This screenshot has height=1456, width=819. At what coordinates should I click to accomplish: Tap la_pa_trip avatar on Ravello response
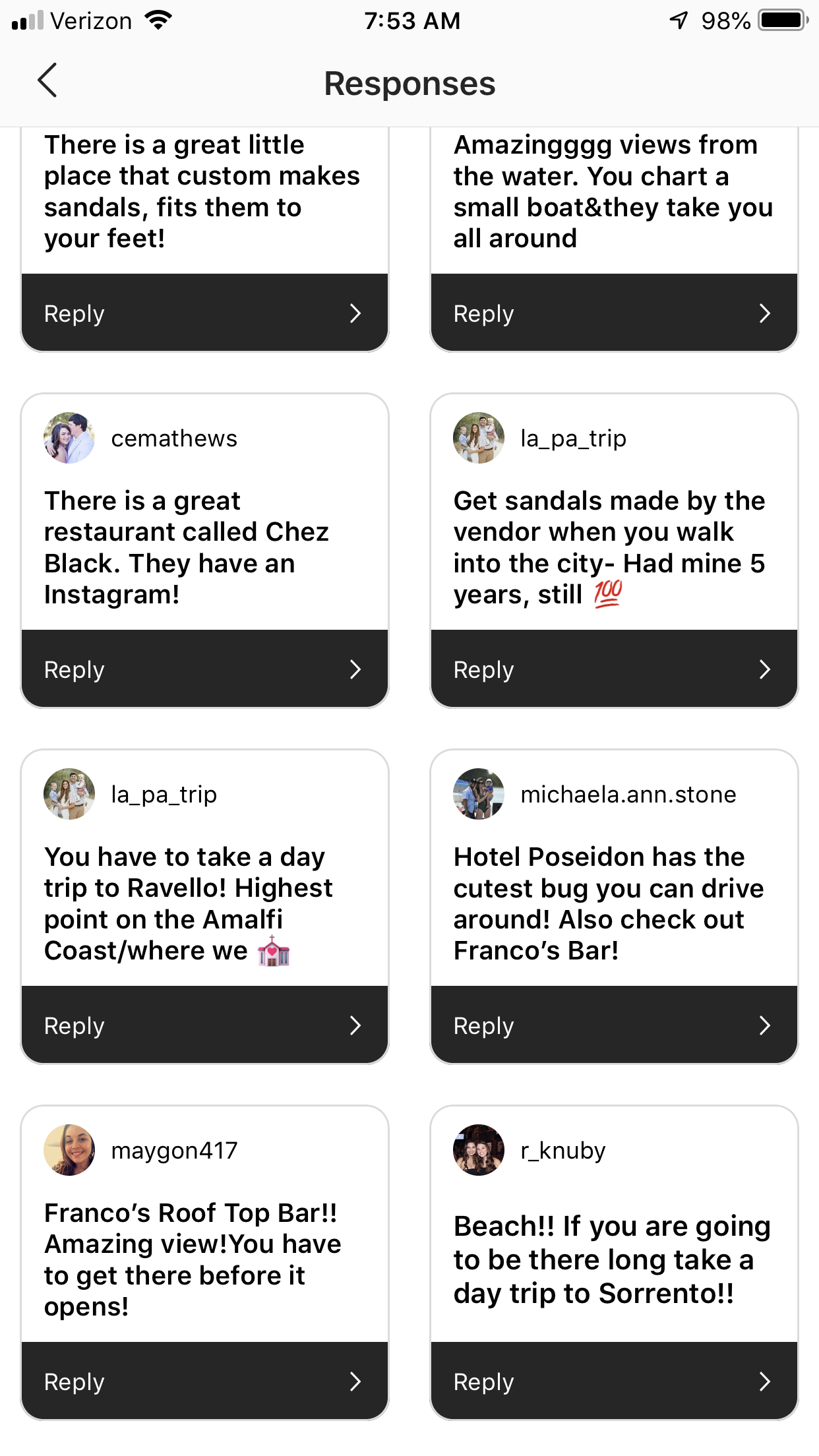click(69, 794)
